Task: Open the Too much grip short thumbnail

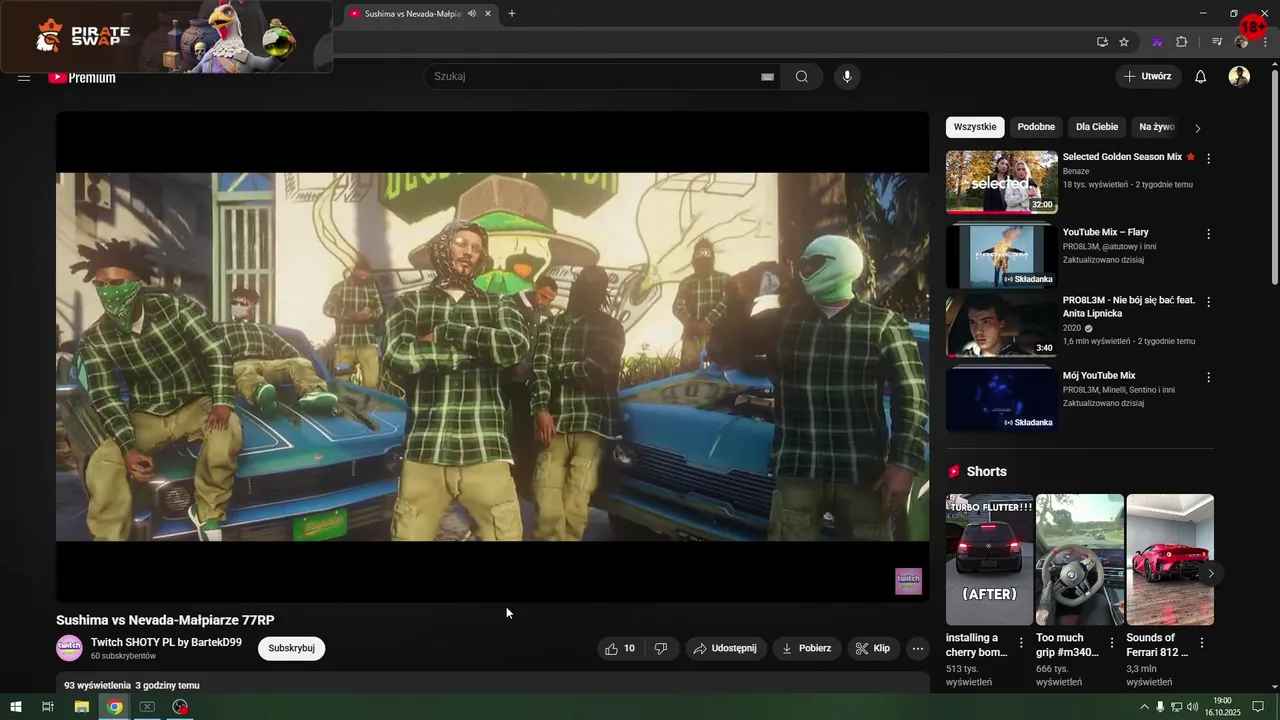Action: [1080, 560]
